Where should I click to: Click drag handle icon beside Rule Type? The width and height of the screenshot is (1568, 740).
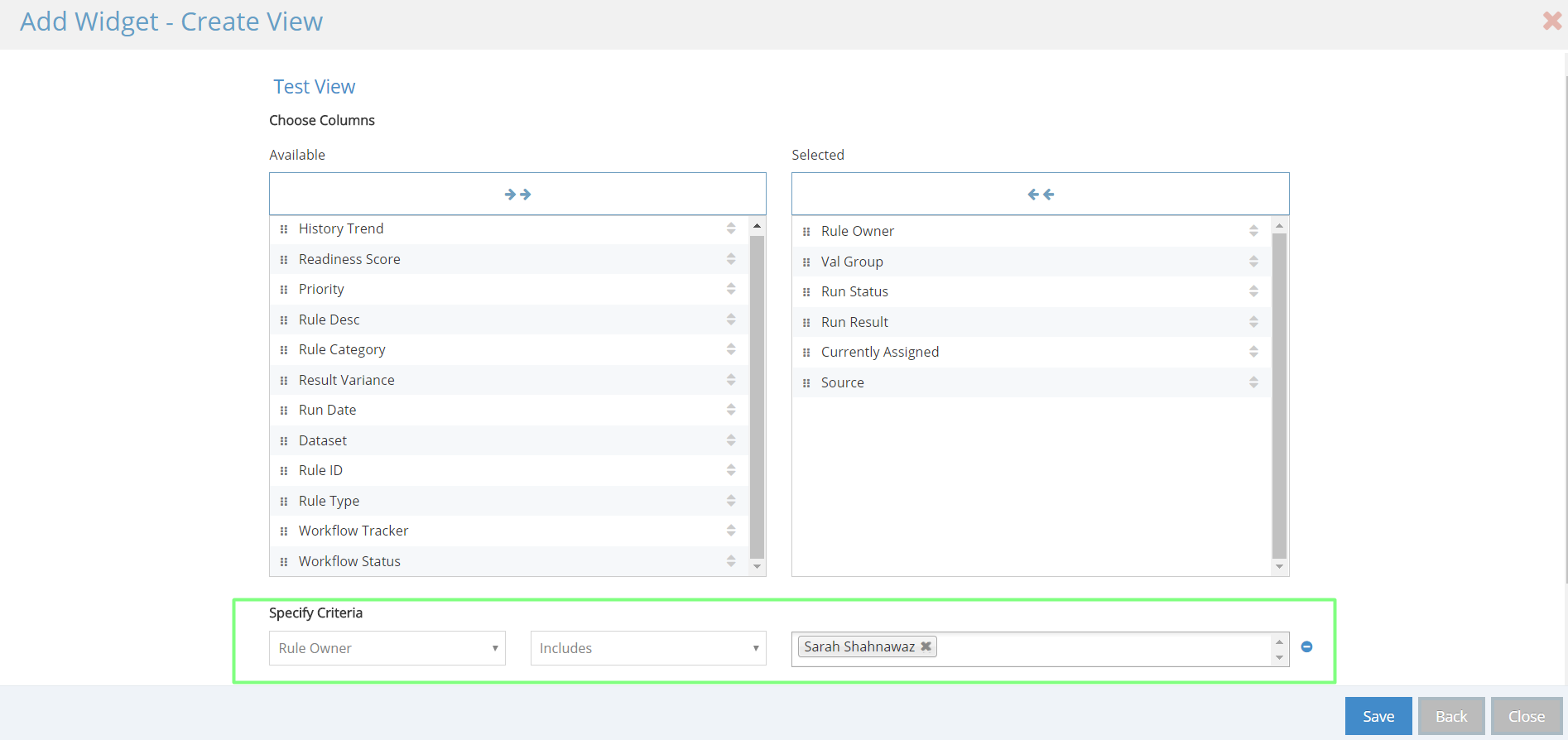click(x=284, y=502)
